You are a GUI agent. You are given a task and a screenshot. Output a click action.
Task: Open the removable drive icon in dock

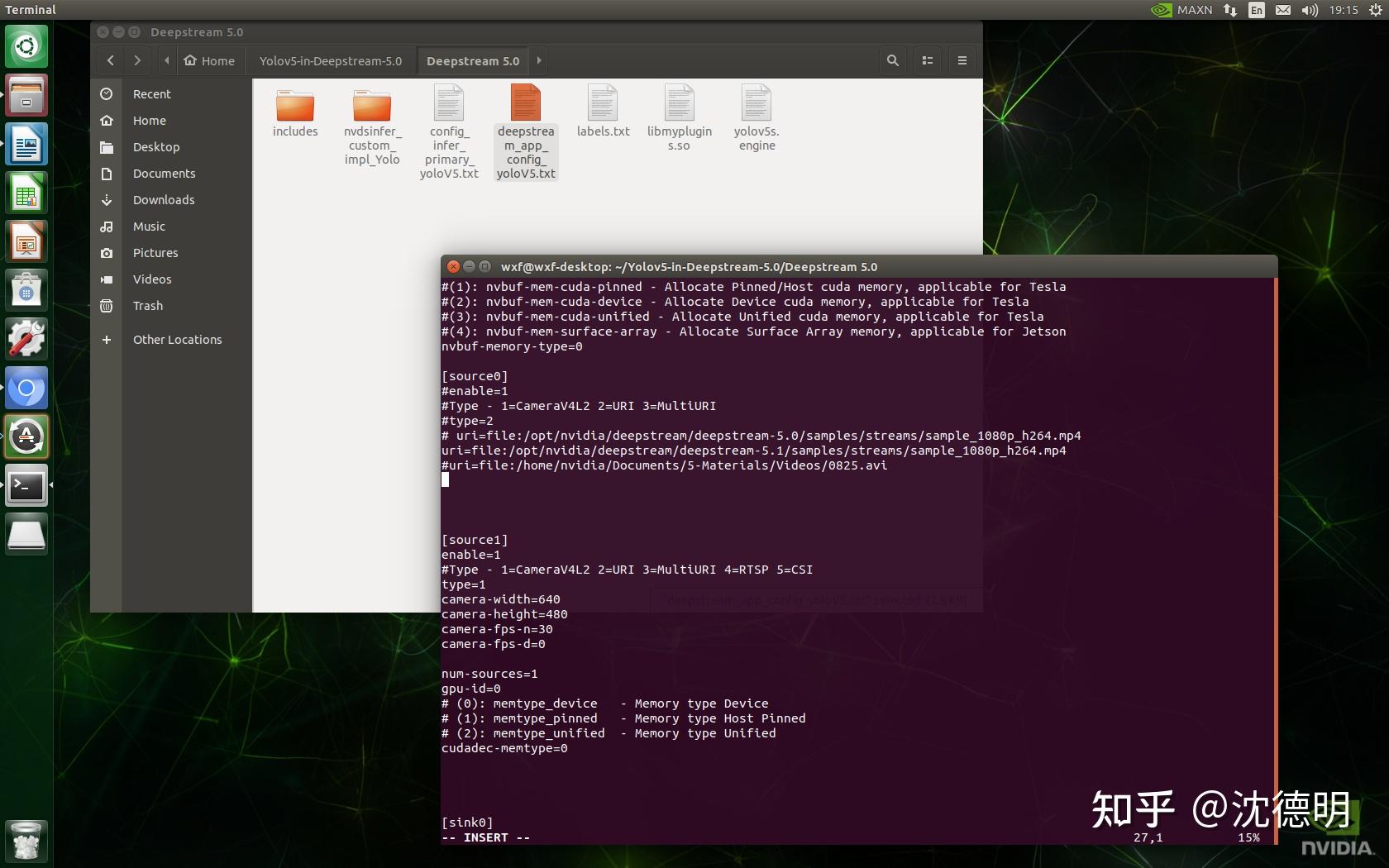(x=26, y=534)
